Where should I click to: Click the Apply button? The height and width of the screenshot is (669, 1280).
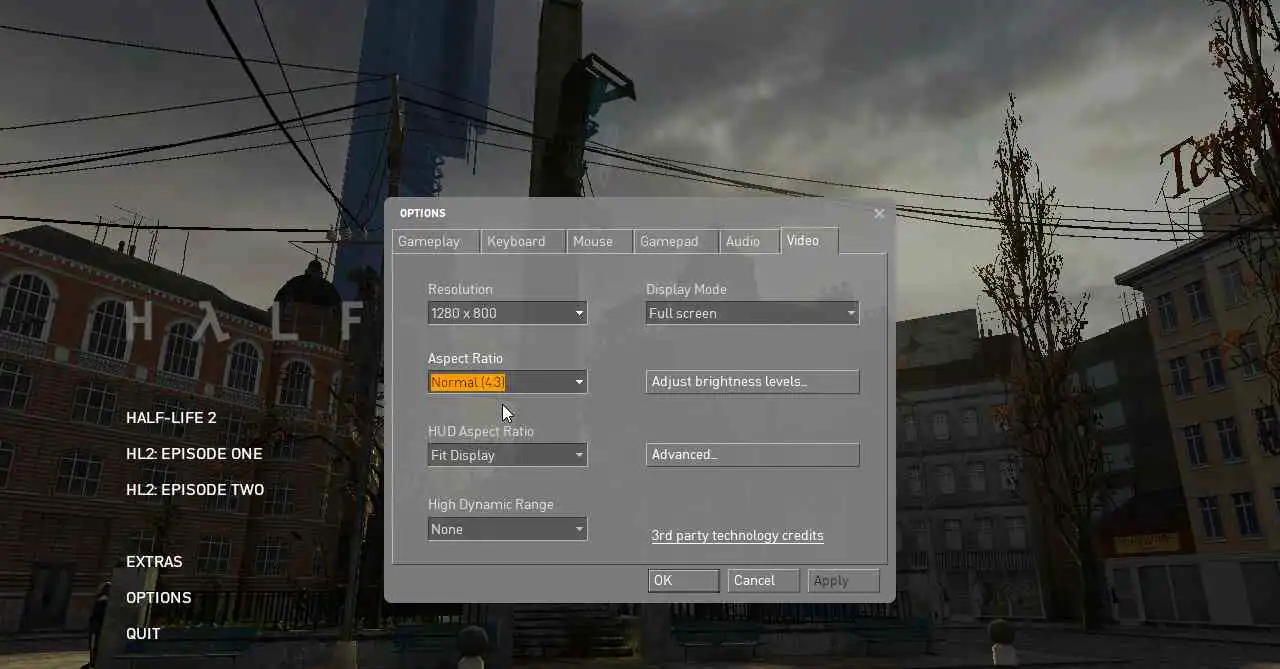[843, 580]
